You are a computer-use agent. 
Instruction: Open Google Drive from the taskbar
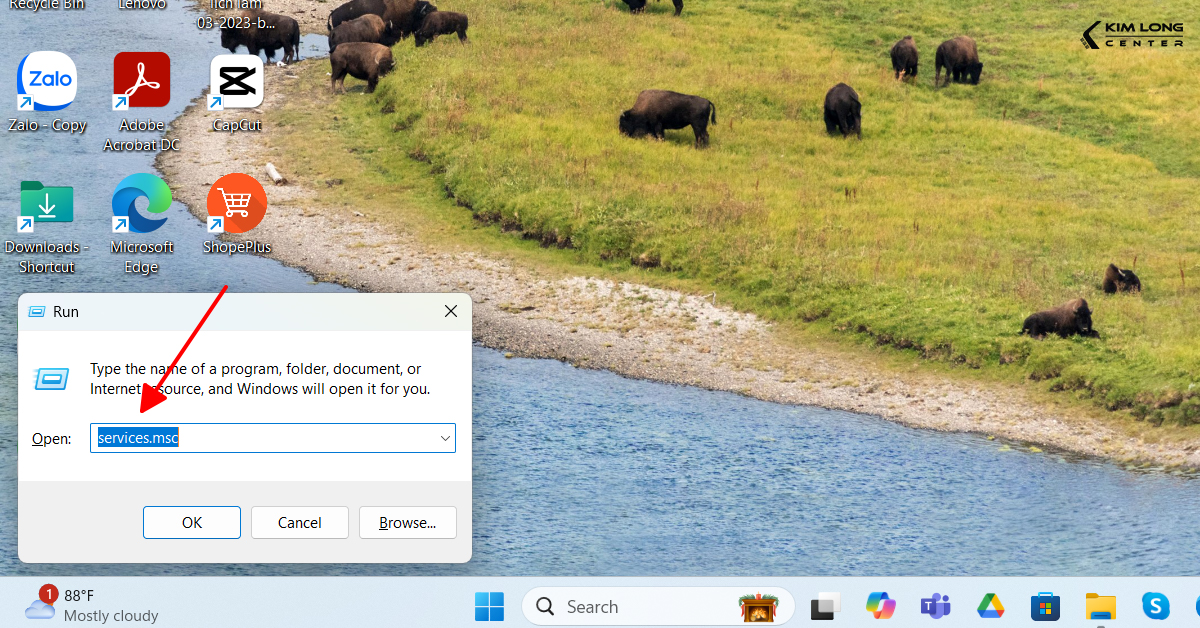(x=990, y=606)
